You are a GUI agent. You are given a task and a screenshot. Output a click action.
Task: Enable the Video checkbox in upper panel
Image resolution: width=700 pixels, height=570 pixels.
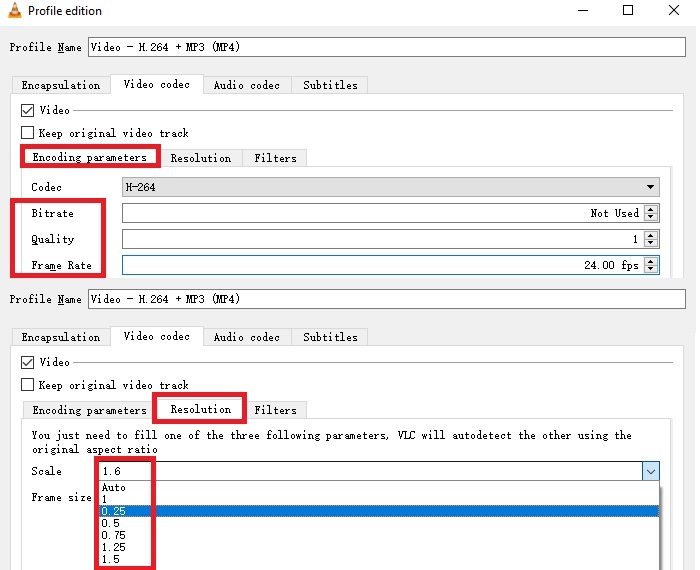27,110
